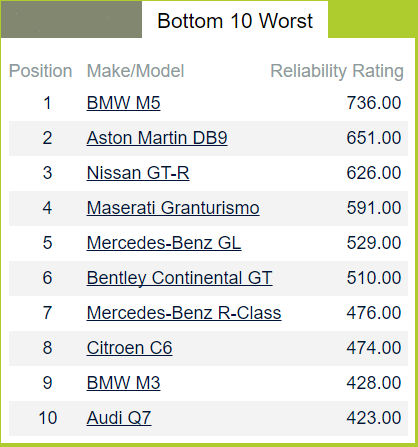Click the 529.00 reliability rating

[x=374, y=243]
